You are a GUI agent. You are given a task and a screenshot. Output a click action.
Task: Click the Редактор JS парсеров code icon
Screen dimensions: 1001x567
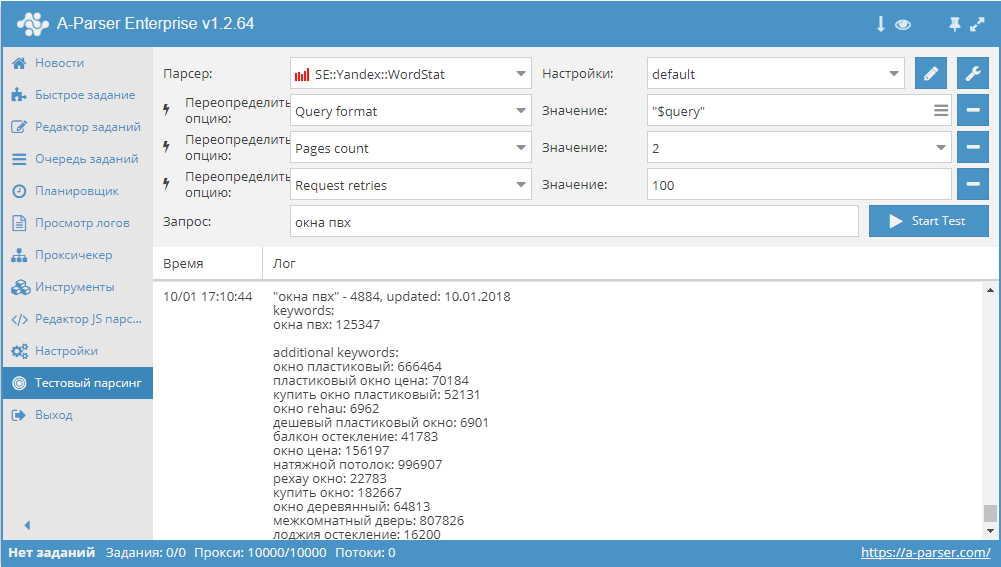pos(20,319)
